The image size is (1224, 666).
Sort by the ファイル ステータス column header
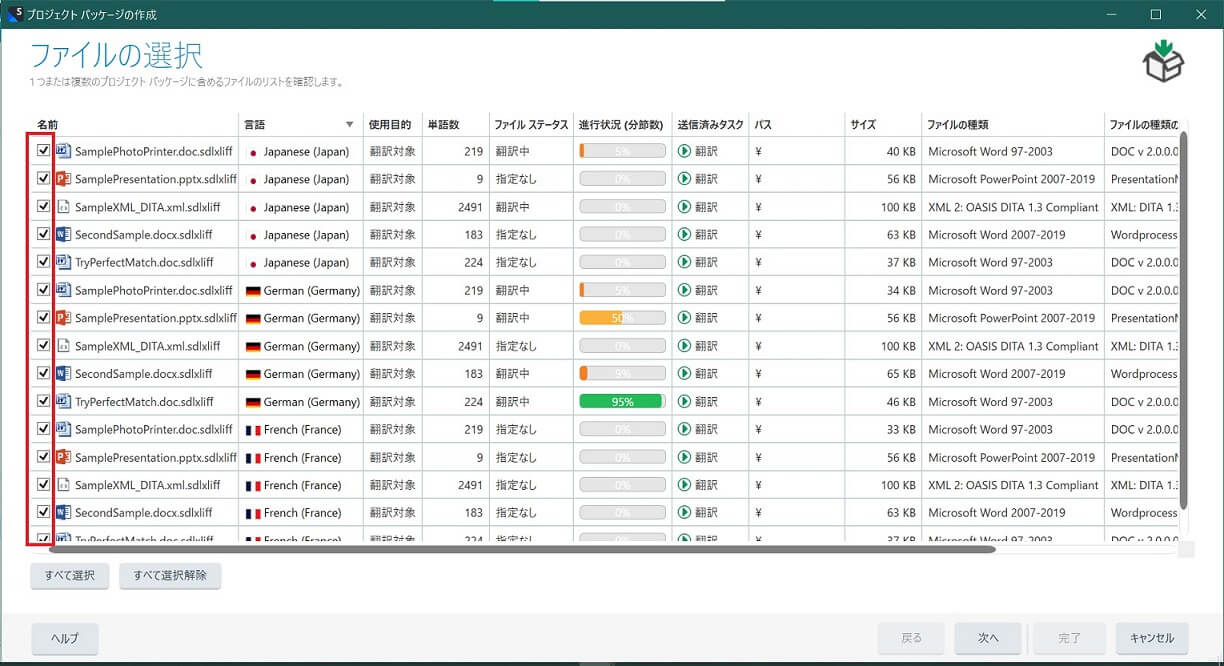tap(530, 125)
